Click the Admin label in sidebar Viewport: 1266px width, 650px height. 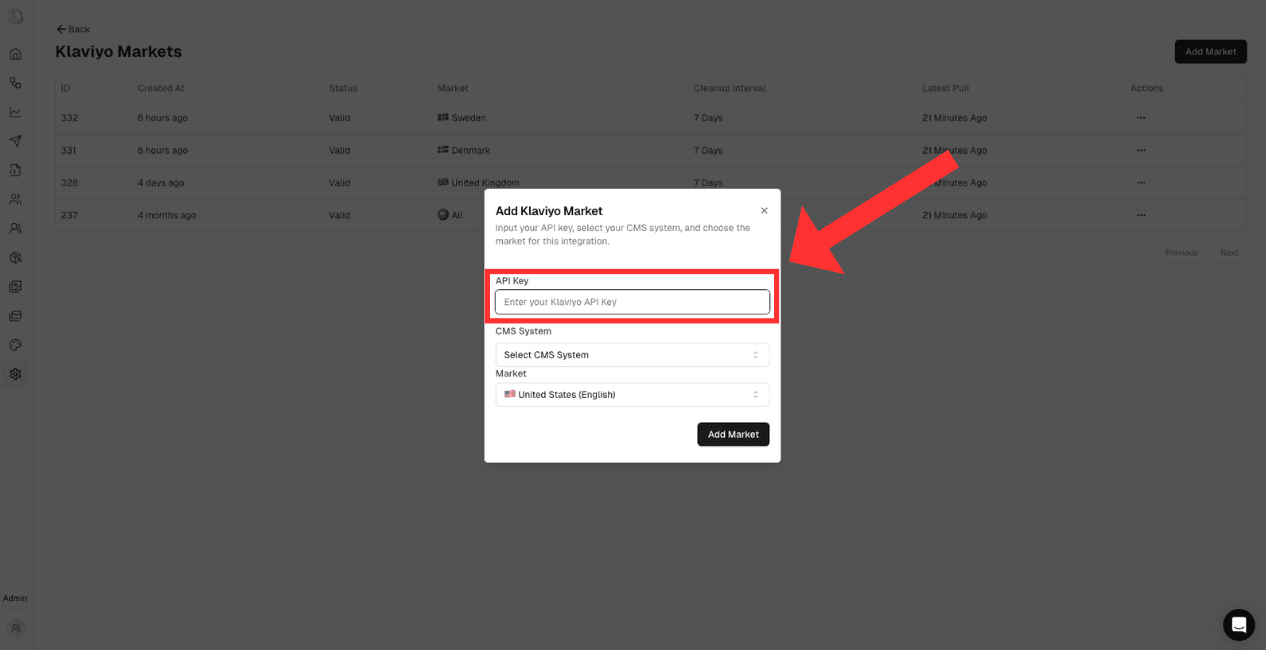tap(15, 598)
